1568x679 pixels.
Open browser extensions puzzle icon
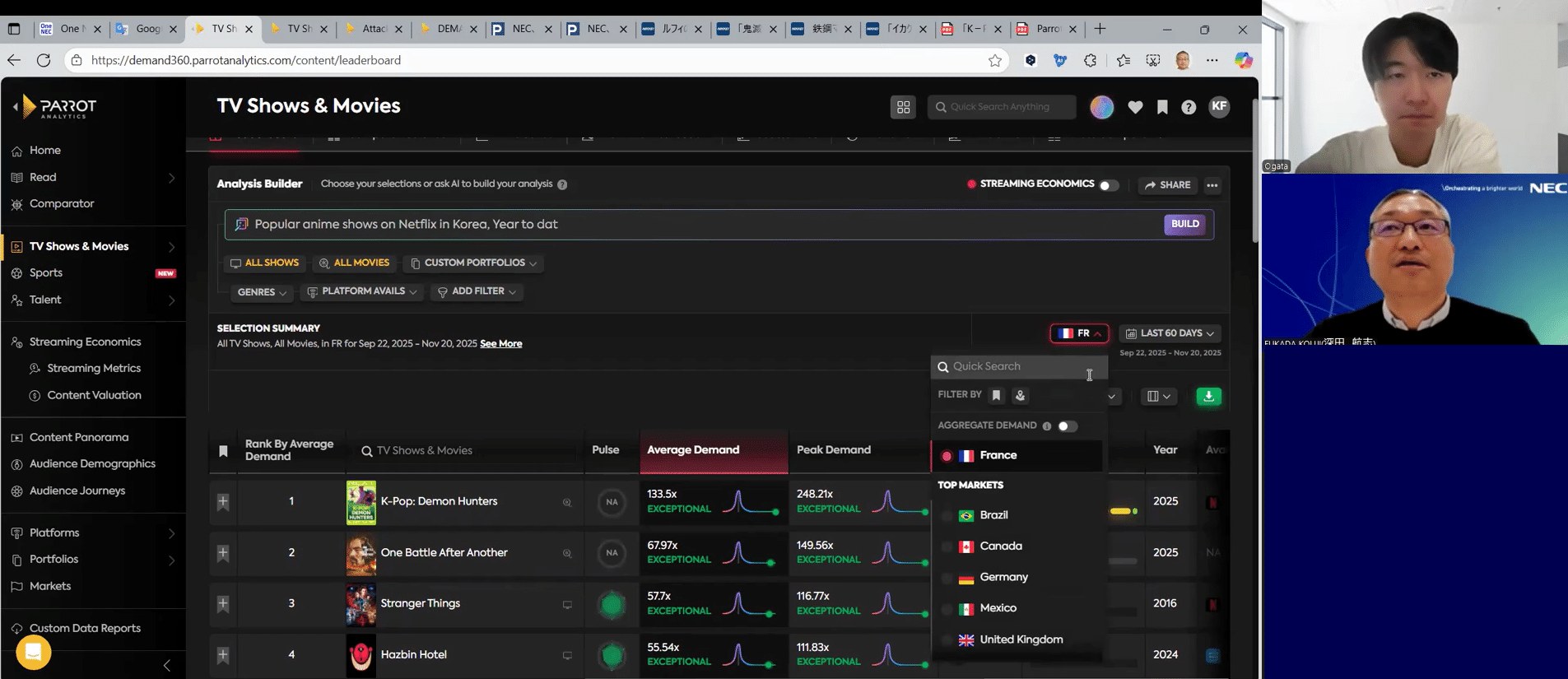(x=1091, y=60)
